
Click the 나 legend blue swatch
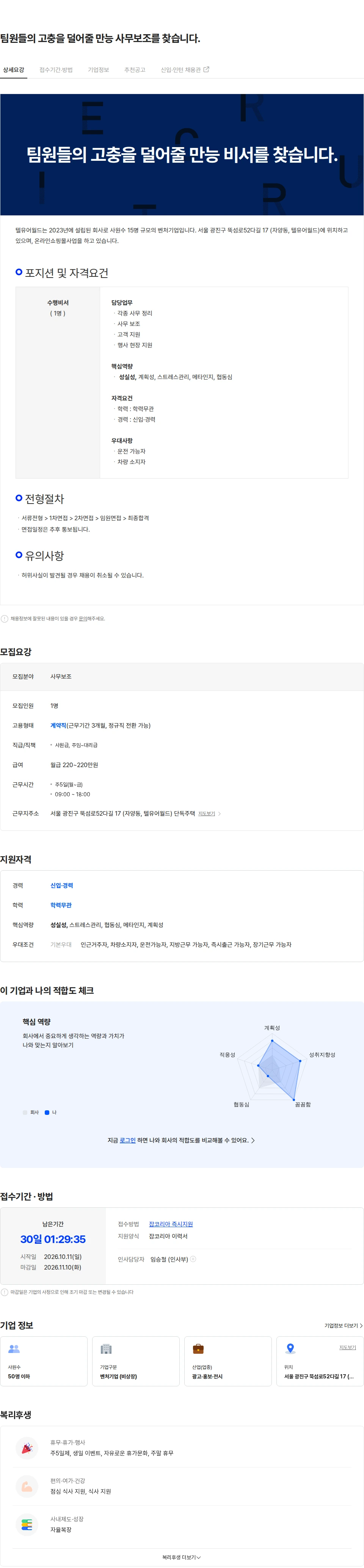[x=47, y=1112]
